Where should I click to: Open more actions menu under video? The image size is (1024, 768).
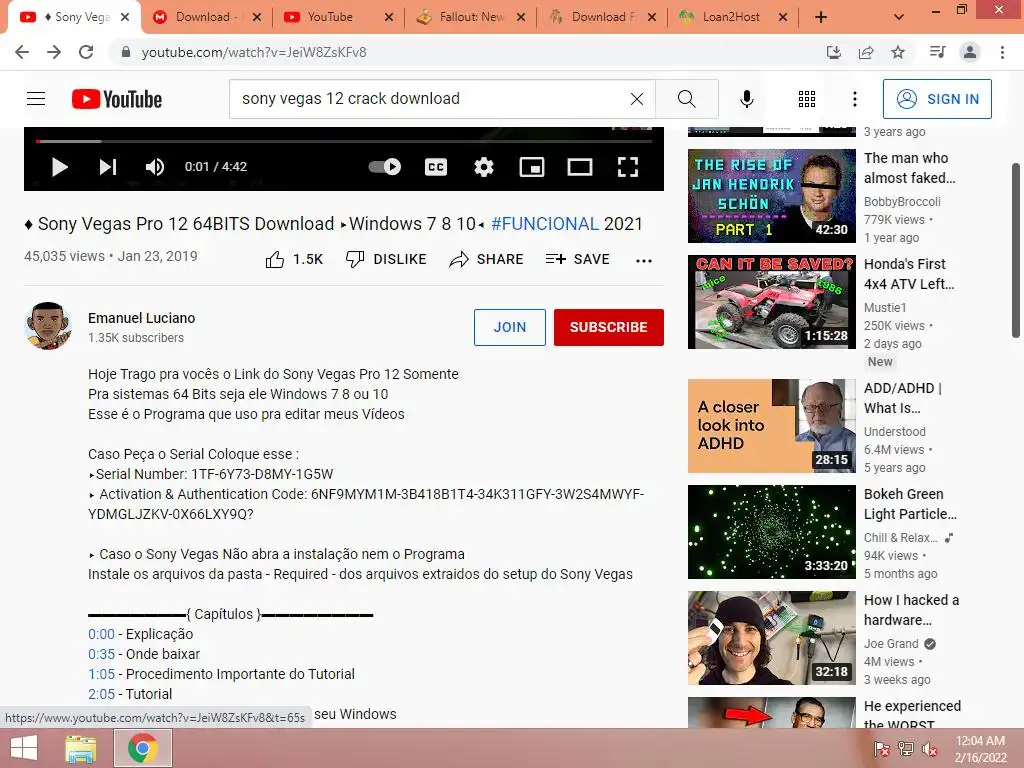tap(643, 261)
